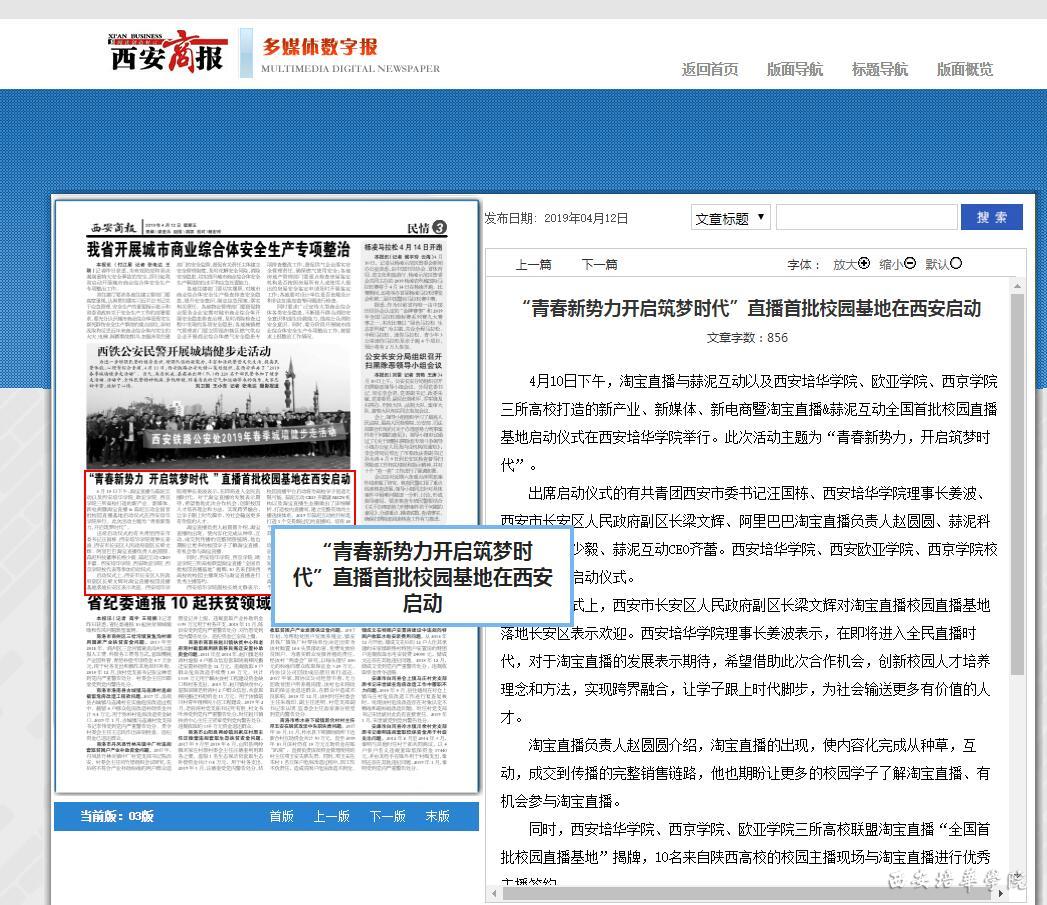Go to next article 下一篇
This screenshot has height=905, width=1047.
[599, 265]
